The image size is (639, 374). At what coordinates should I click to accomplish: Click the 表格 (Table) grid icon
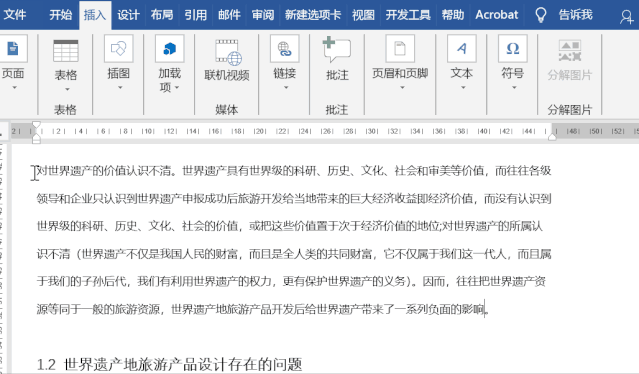point(66,51)
